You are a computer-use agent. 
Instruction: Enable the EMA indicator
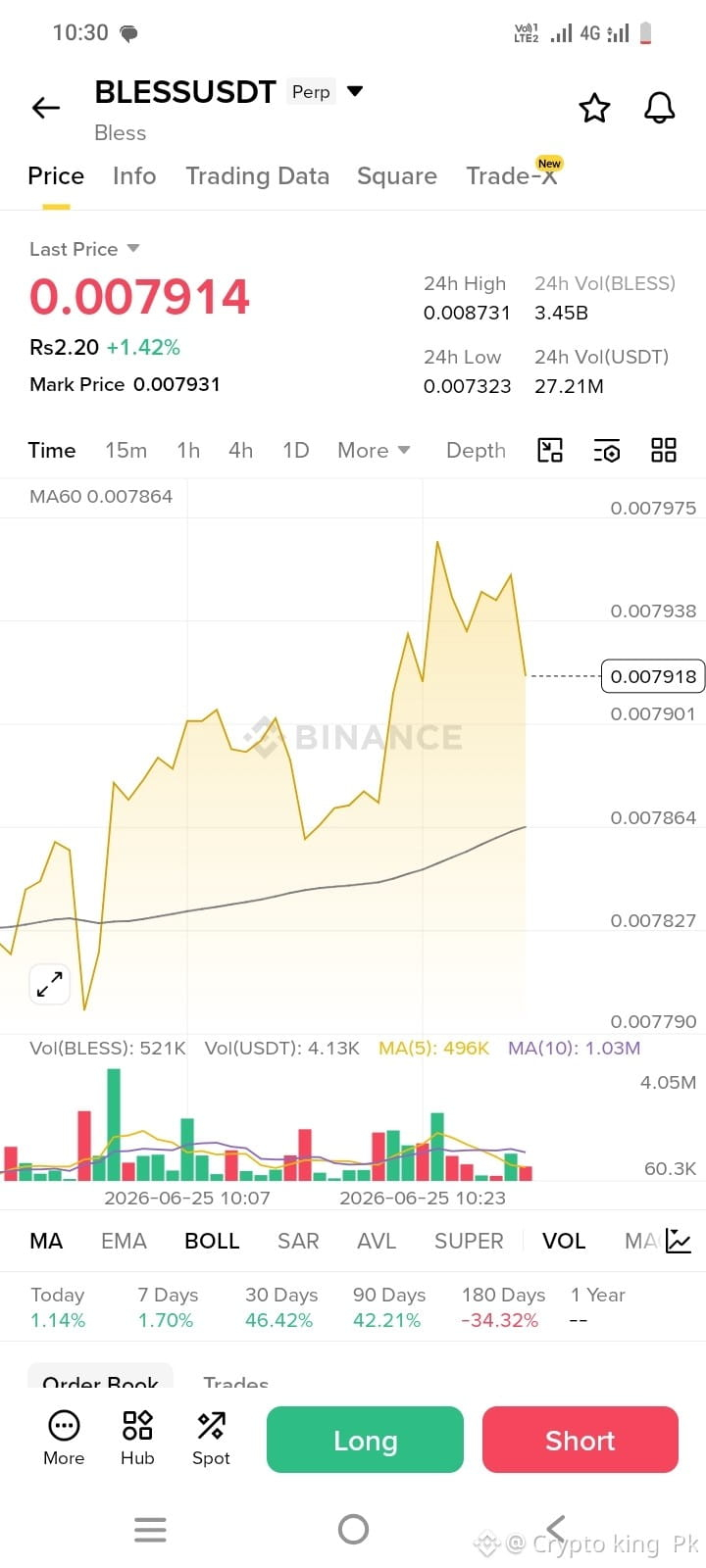click(x=124, y=1241)
